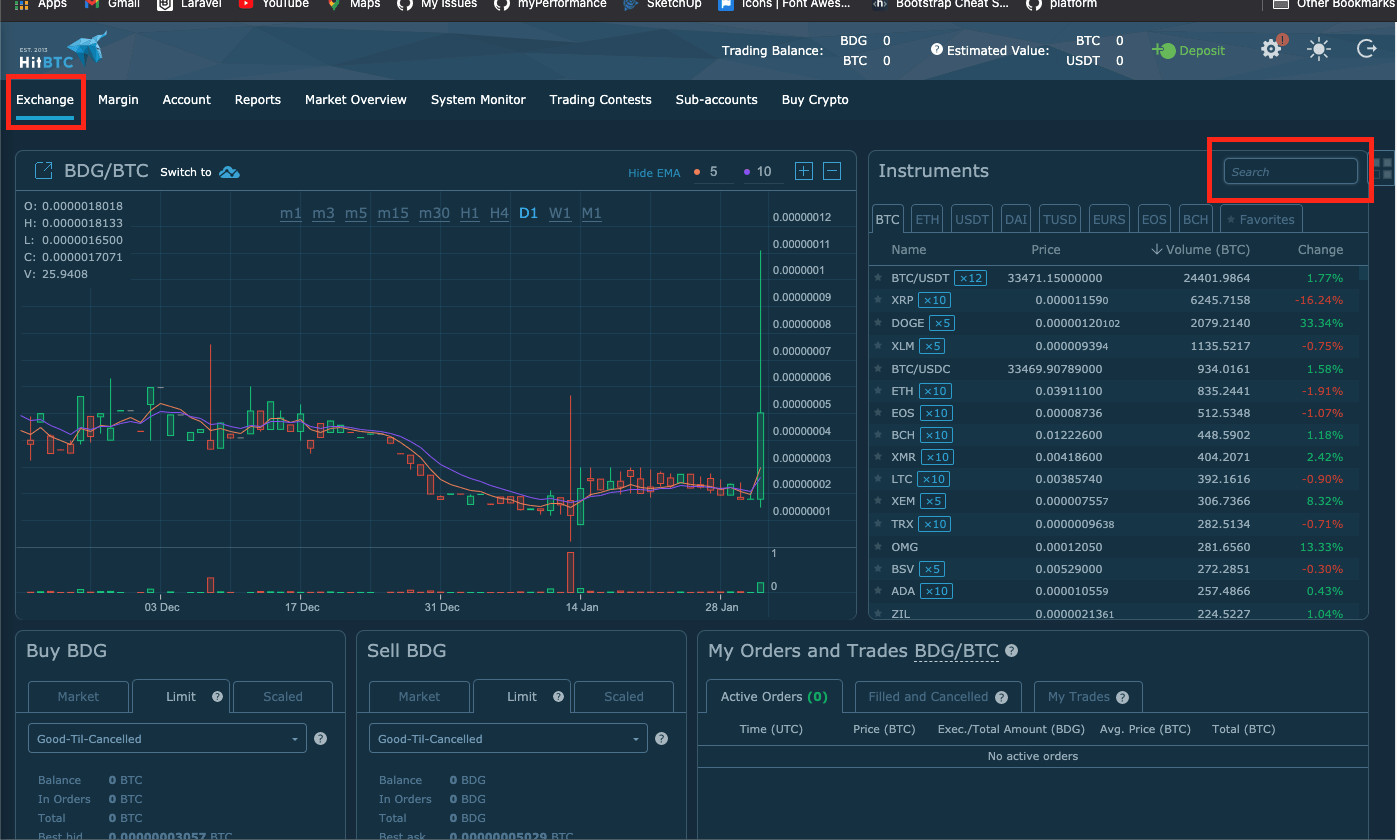Open the Sub-accounts page
This screenshot has height=840, width=1397.
pos(716,100)
